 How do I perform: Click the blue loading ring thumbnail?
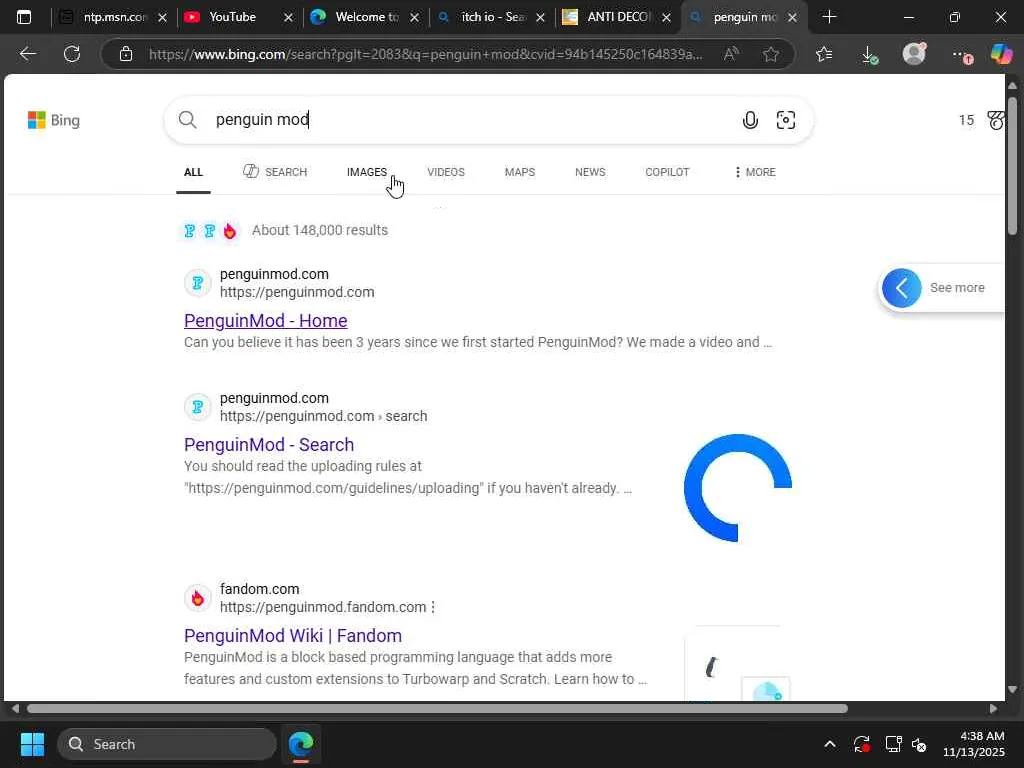tap(738, 488)
